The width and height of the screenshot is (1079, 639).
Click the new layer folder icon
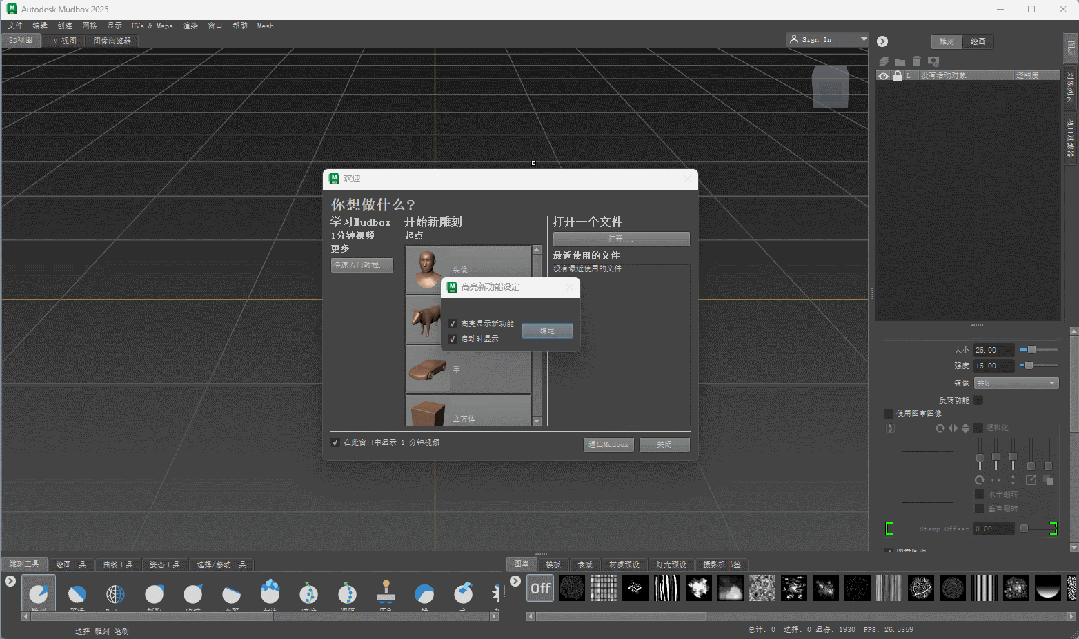[900, 62]
